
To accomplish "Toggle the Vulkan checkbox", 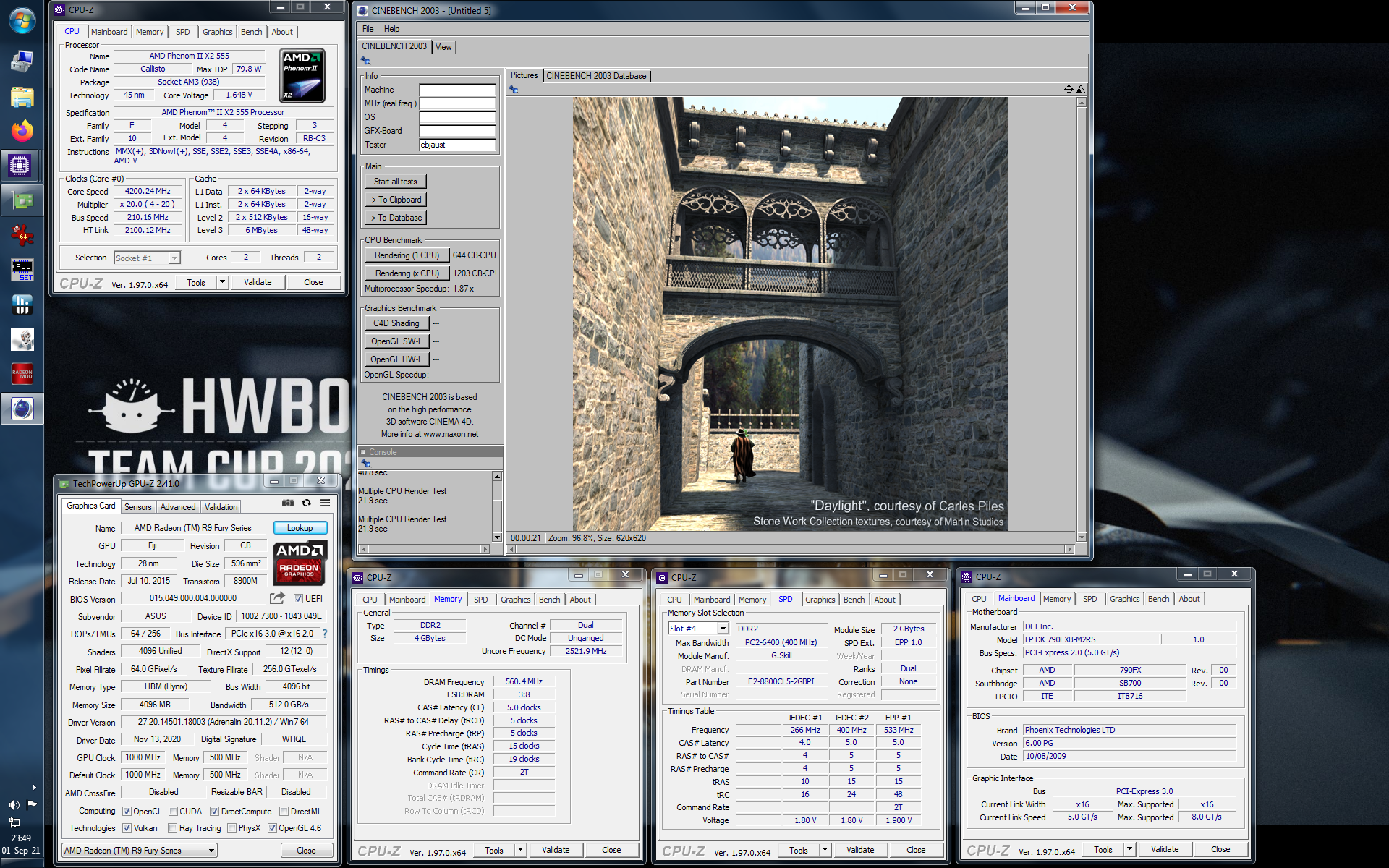I will pos(127,828).
